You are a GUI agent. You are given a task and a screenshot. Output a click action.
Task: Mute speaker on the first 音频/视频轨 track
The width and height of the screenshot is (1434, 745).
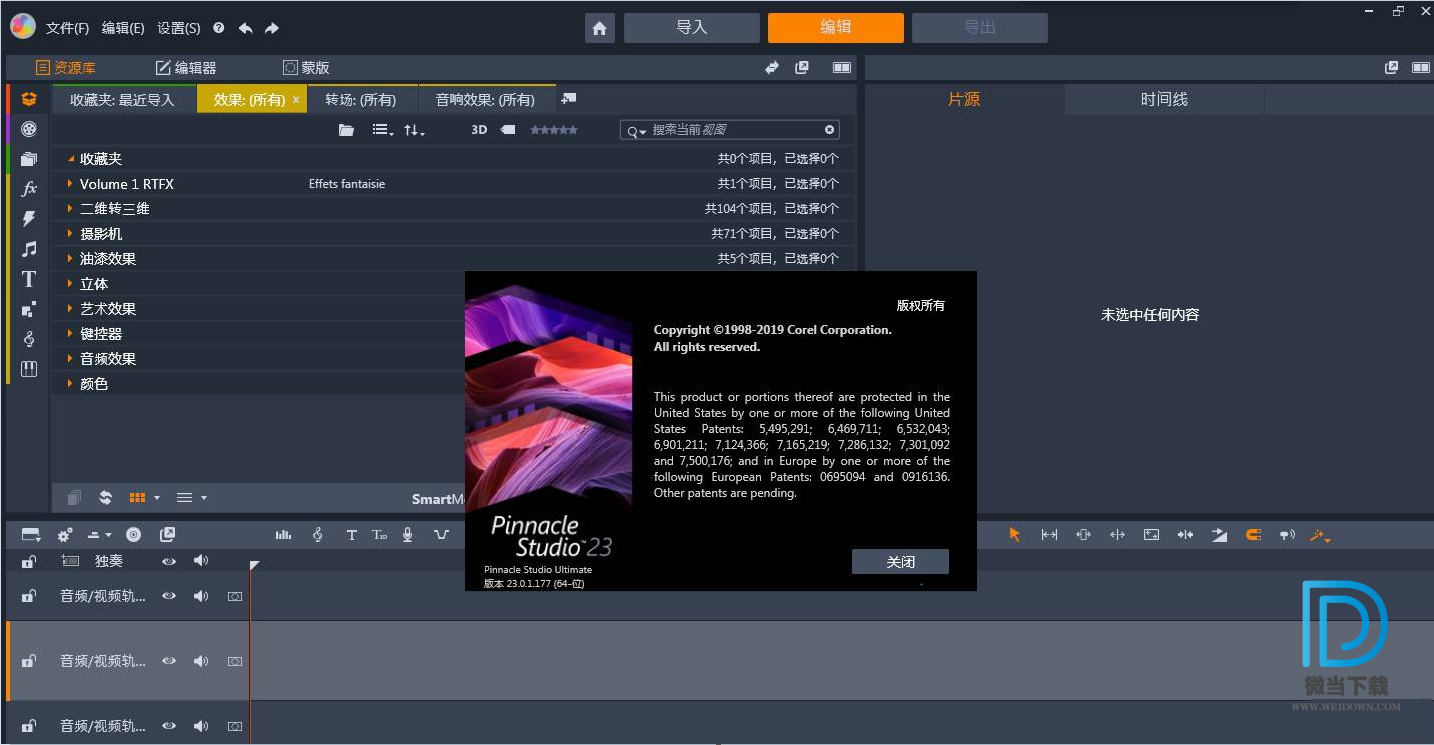tap(201, 596)
